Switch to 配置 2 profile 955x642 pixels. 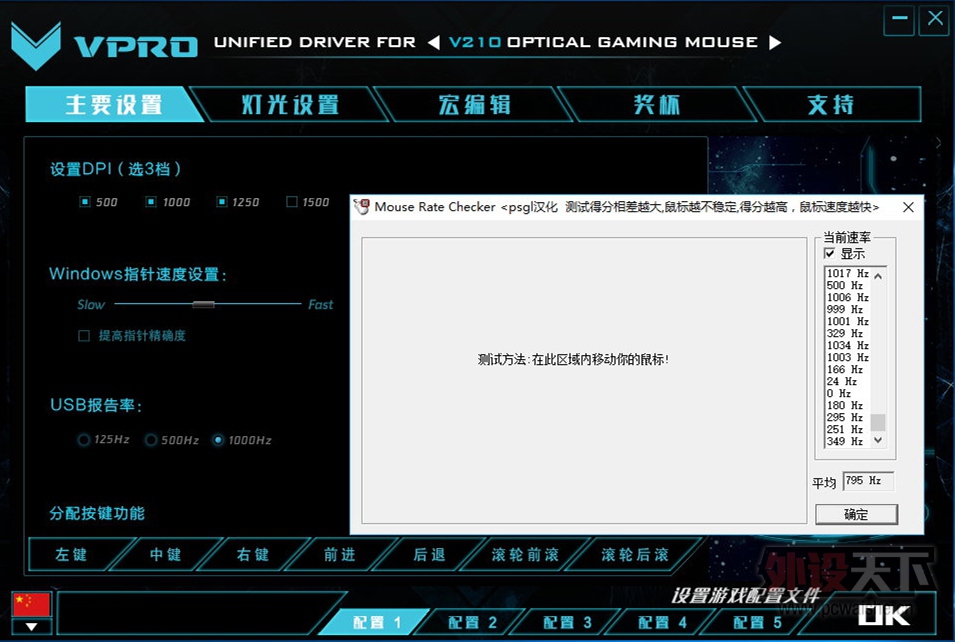(x=472, y=622)
